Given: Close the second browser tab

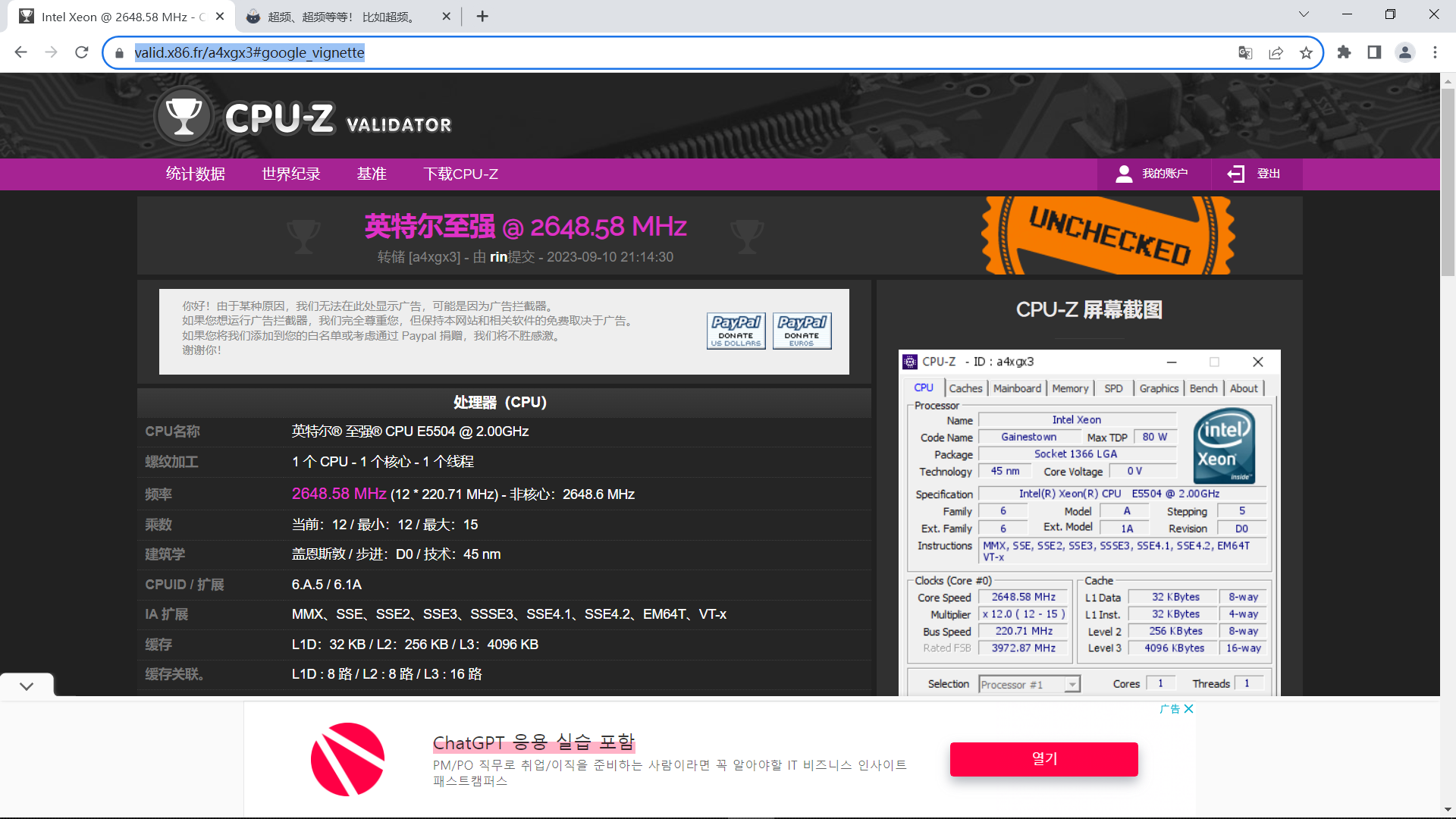Looking at the screenshot, I should pyautogui.click(x=446, y=16).
